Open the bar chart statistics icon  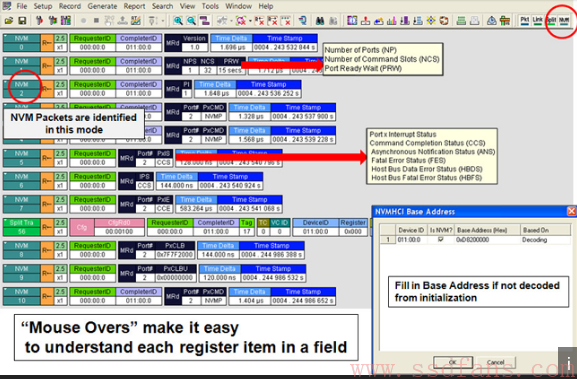tap(392, 20)
